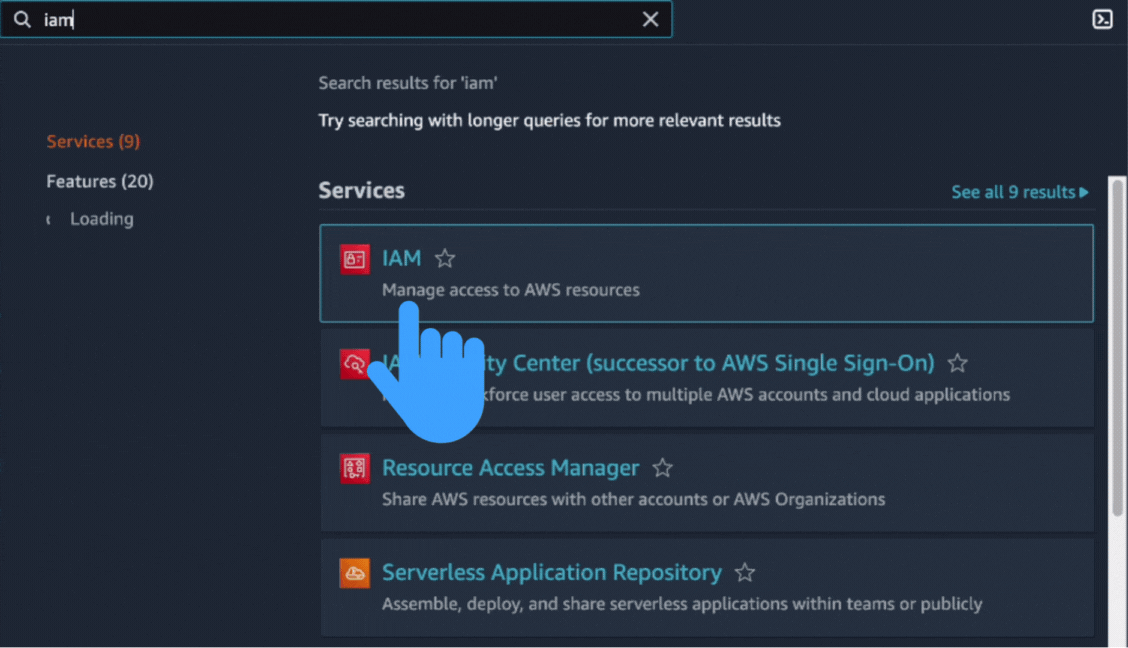The height and width of the screenshot is (648, 1128).
Task: Star the Resource Access Manager result
Action: [x=662, y=467]
